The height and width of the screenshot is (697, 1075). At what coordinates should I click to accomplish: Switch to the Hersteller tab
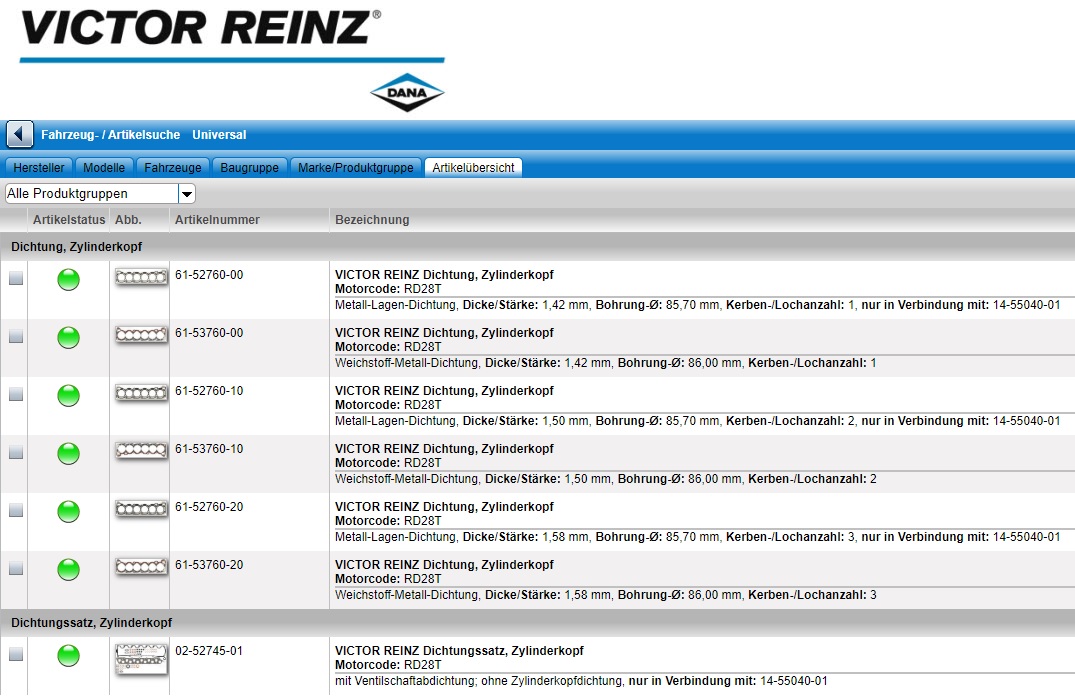point(39,167)
